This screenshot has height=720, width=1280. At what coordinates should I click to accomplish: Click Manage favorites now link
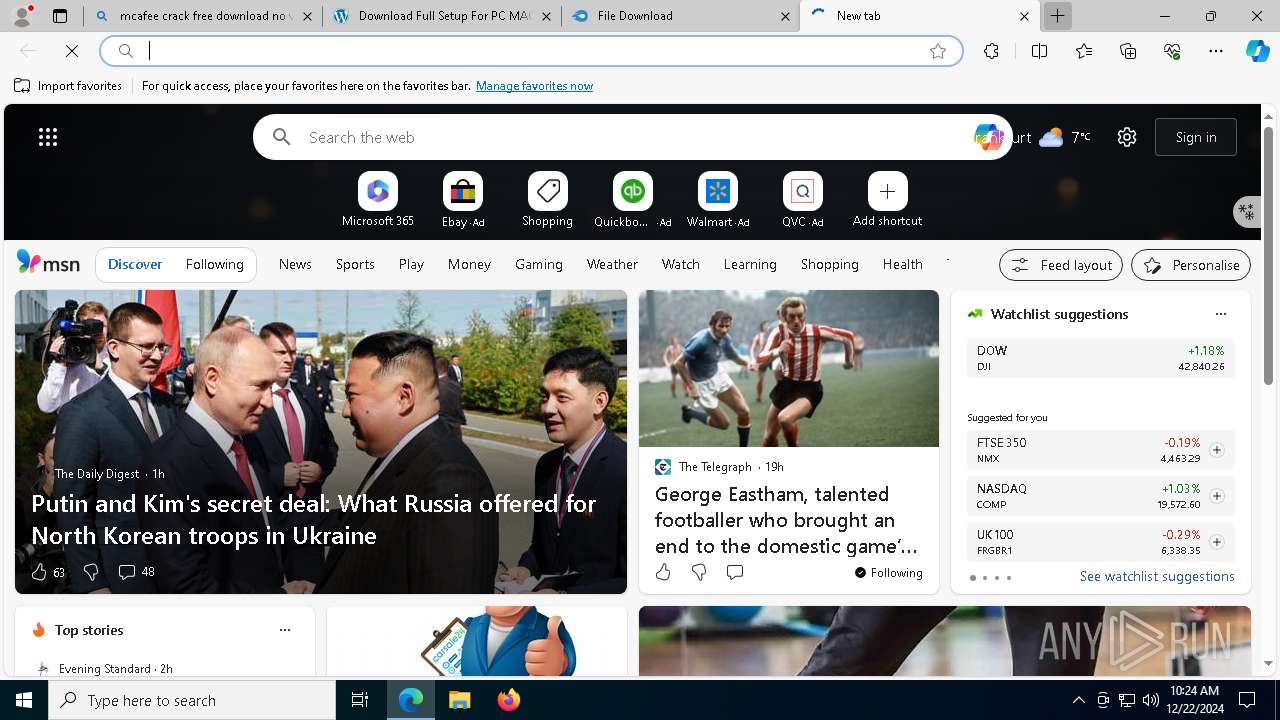(x=534, y=86)
